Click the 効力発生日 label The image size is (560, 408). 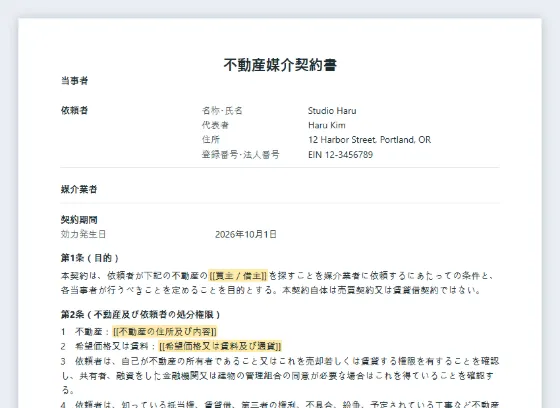83,234
